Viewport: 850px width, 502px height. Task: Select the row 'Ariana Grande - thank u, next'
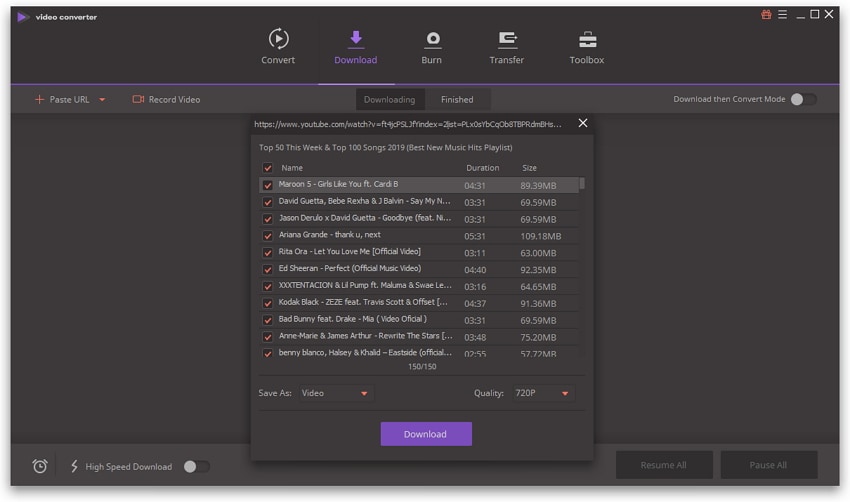pyautogui.click(x=418, y=235)
